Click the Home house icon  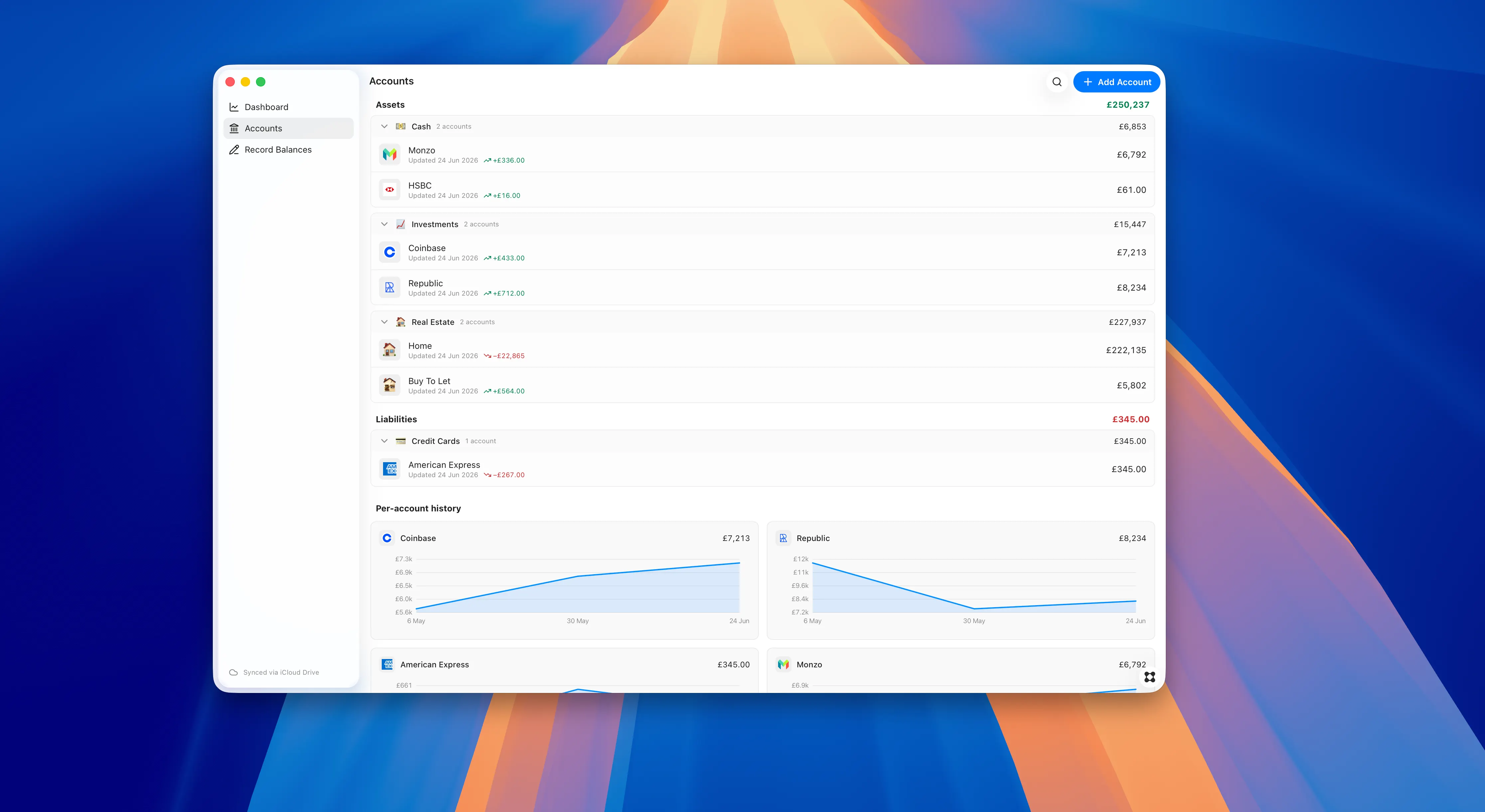390,350
